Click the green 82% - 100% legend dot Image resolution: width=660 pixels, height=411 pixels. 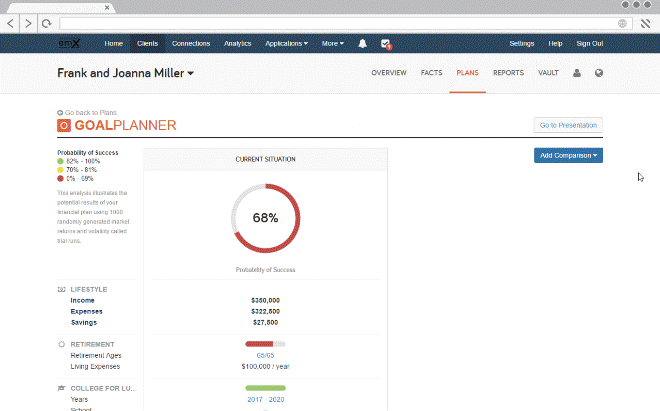click(x=60, y=161)
